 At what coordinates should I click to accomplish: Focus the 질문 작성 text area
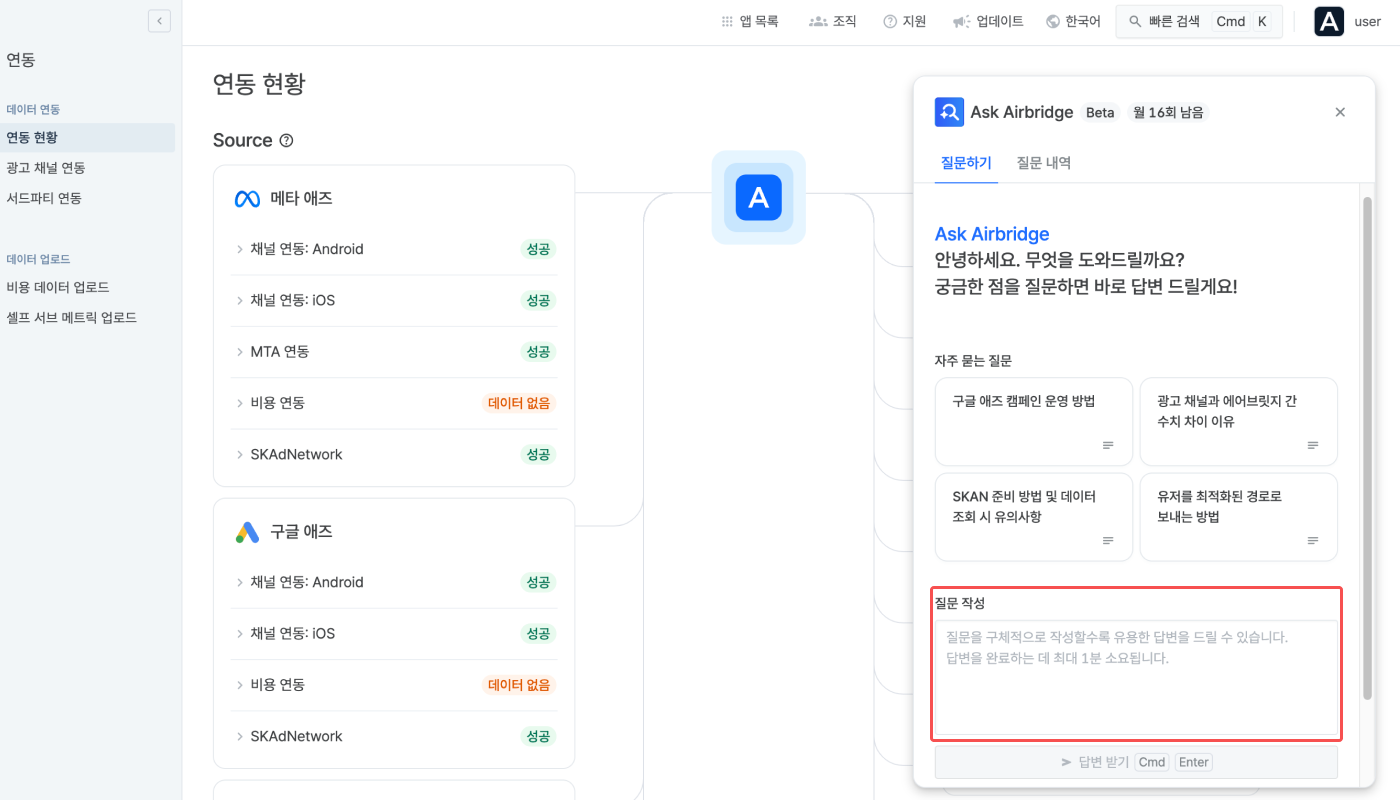click(1136, 678)
